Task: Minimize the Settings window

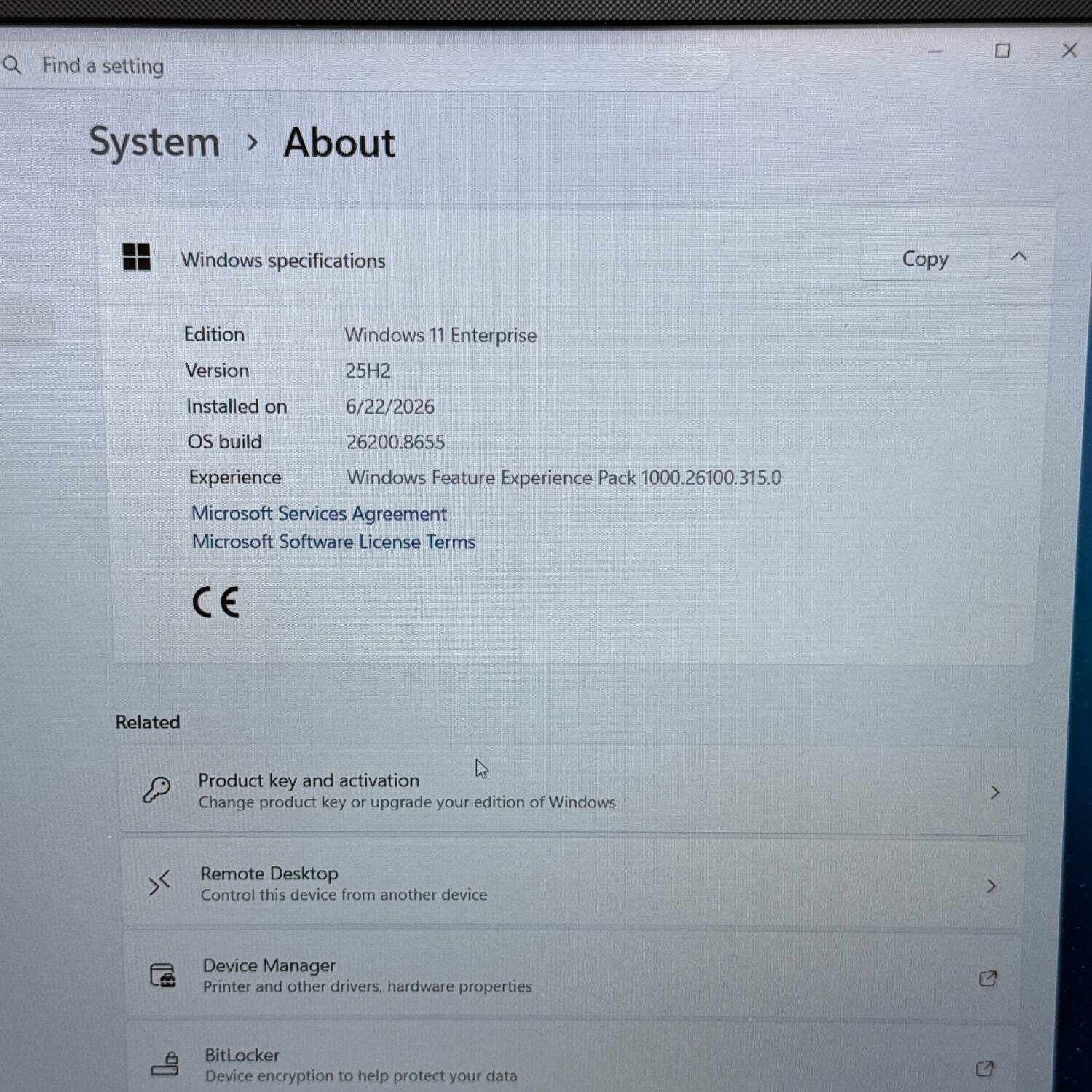Action: 935,51
